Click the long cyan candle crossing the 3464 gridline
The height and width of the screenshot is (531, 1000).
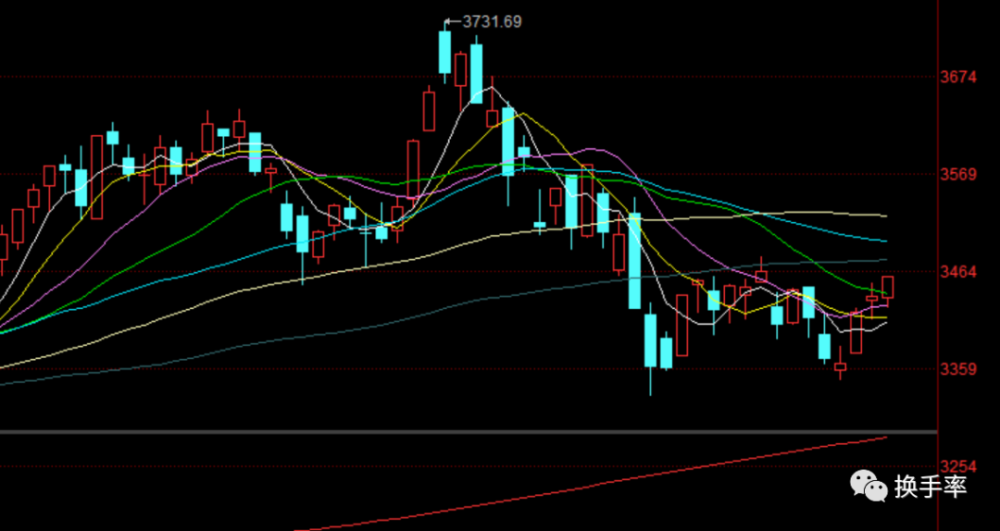(x=634, y=260)
